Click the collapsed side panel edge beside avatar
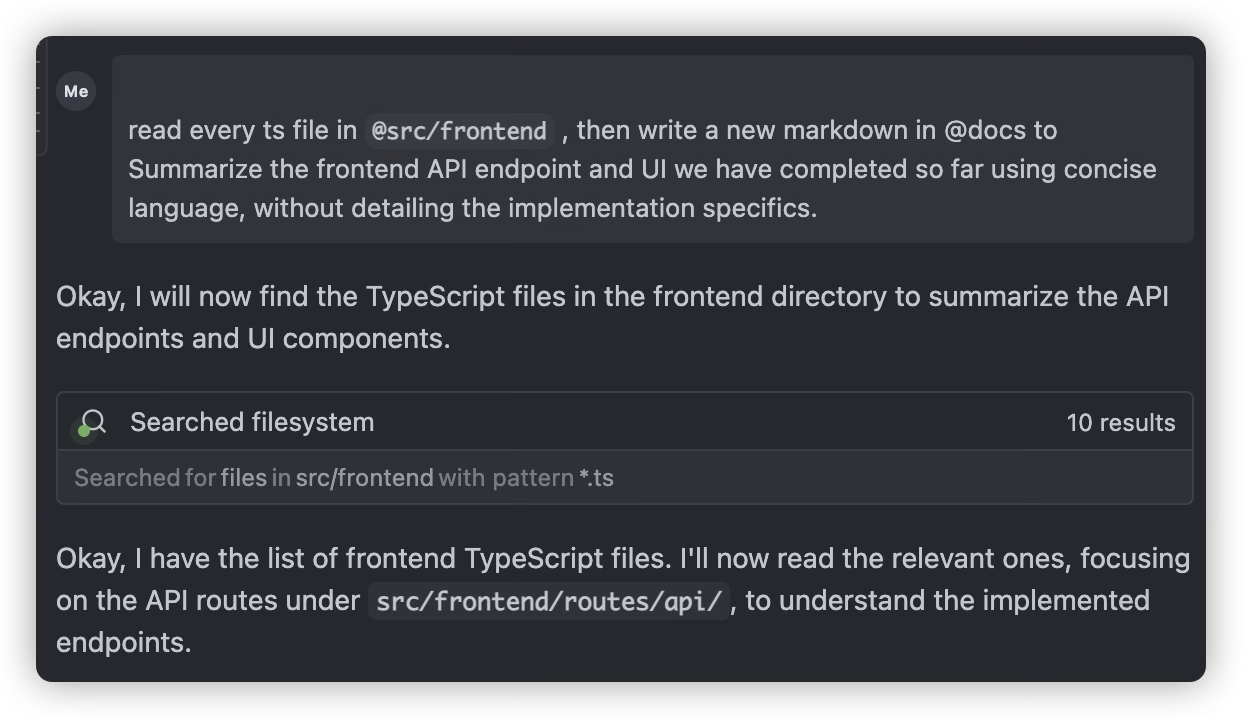The image size is (1242, 718). (x=42, y=96)
